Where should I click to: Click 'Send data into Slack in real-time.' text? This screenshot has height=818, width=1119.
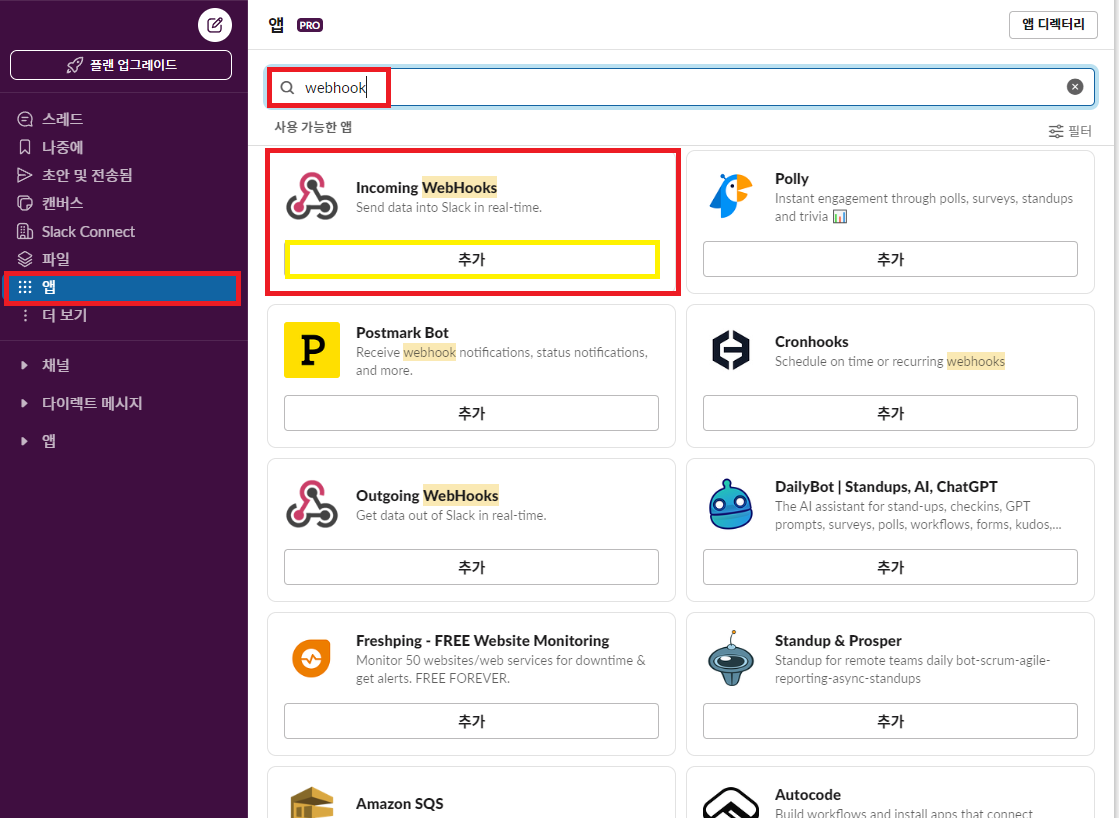point(448,208)
